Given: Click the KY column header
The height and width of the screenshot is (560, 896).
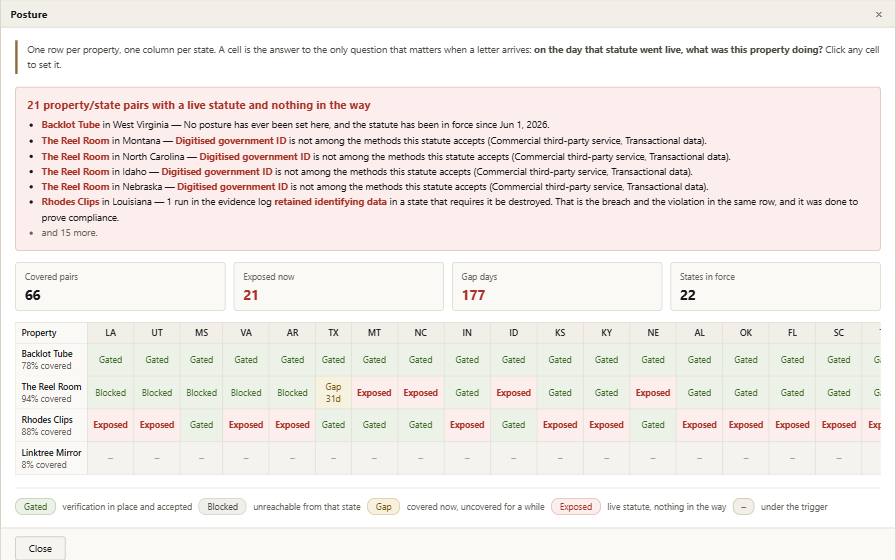Looking at the screenshot, I should coord(606,333).
